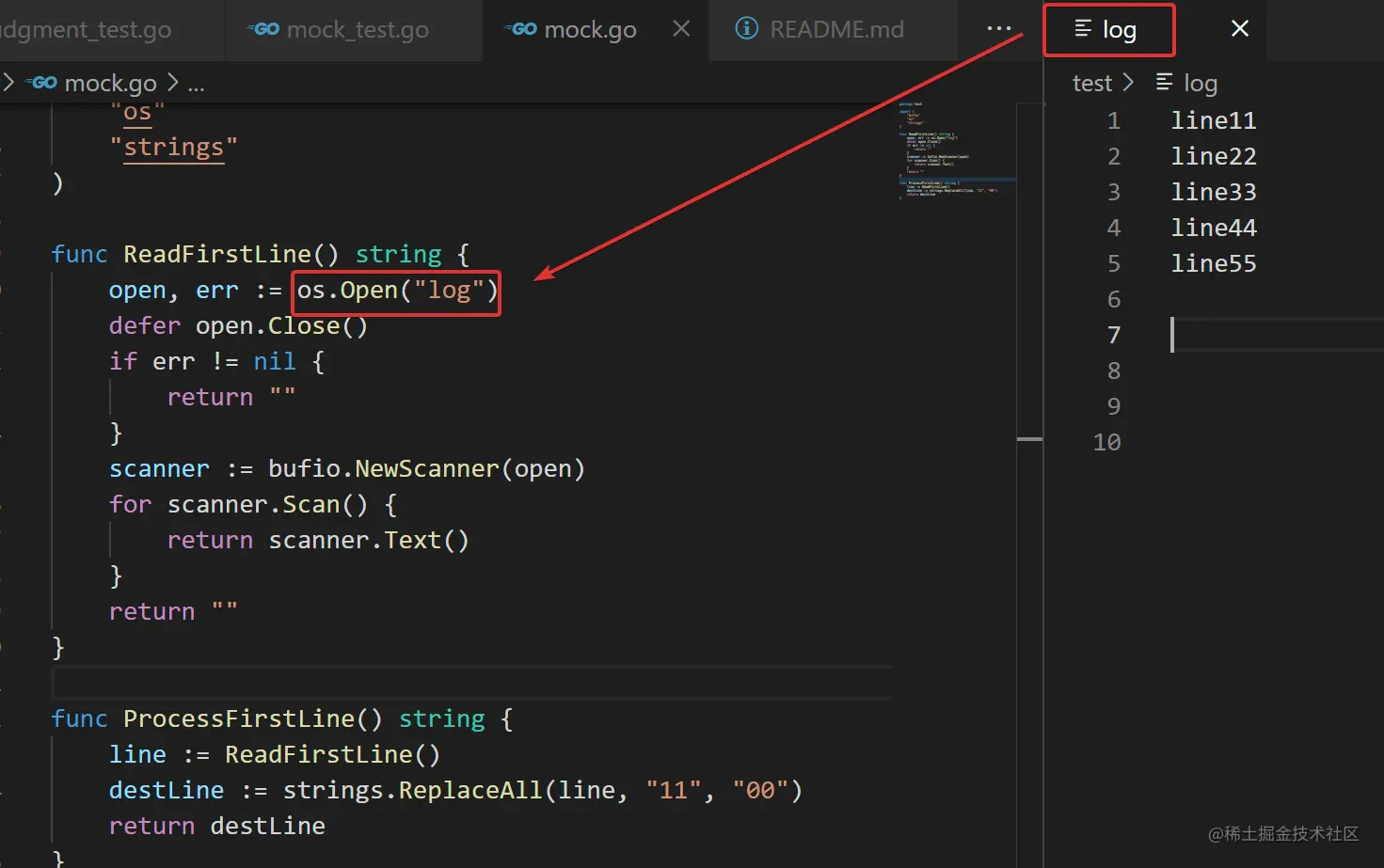Click the text line44 in log
Image resolution: width=1384 pixels, height=868 pixels.
click(1214, 228)
